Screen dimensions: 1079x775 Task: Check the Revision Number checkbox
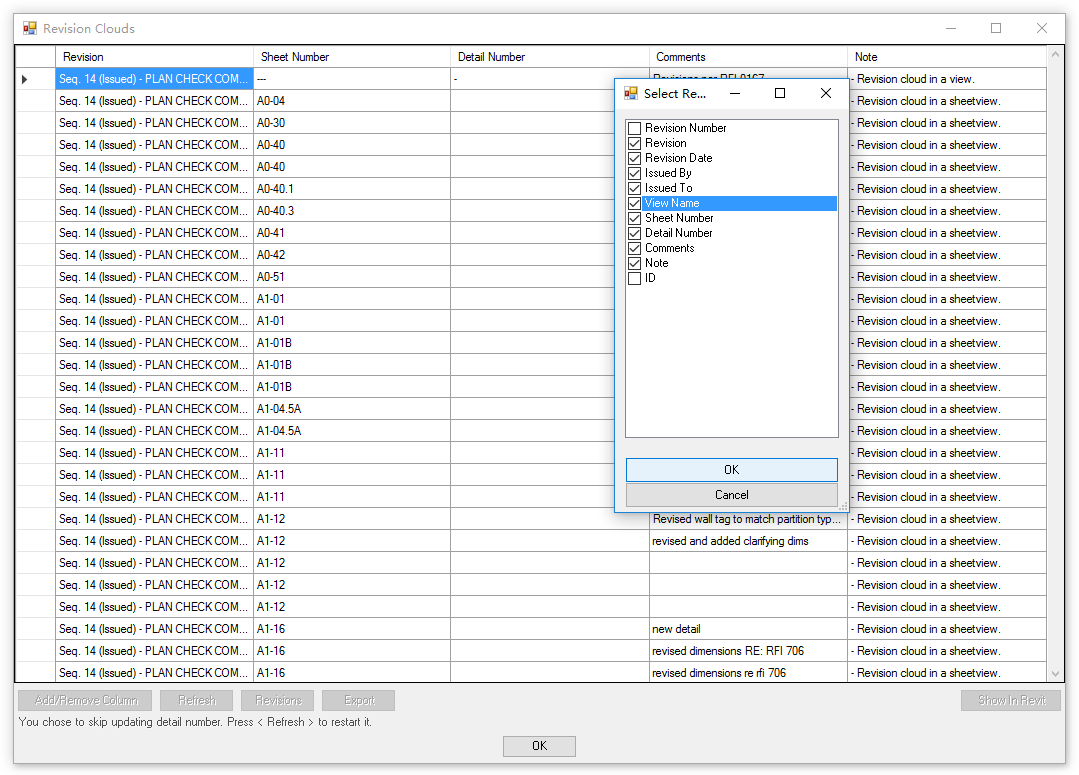point(634,128)
